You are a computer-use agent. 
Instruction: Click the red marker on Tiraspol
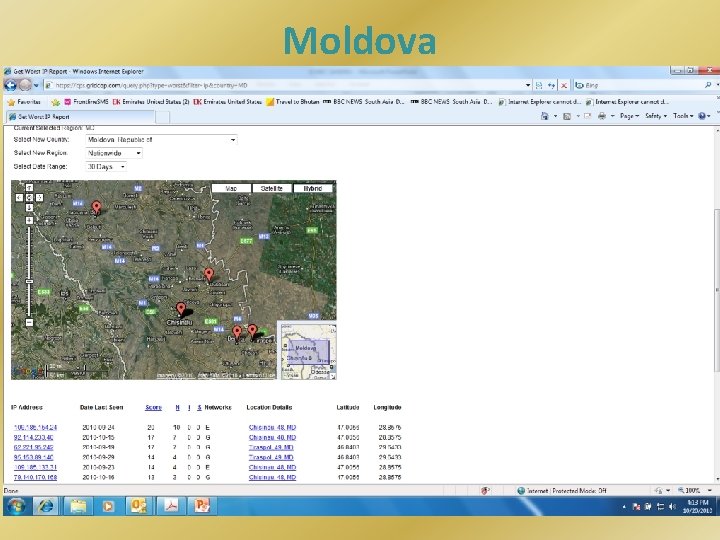(x=252, y=331)
